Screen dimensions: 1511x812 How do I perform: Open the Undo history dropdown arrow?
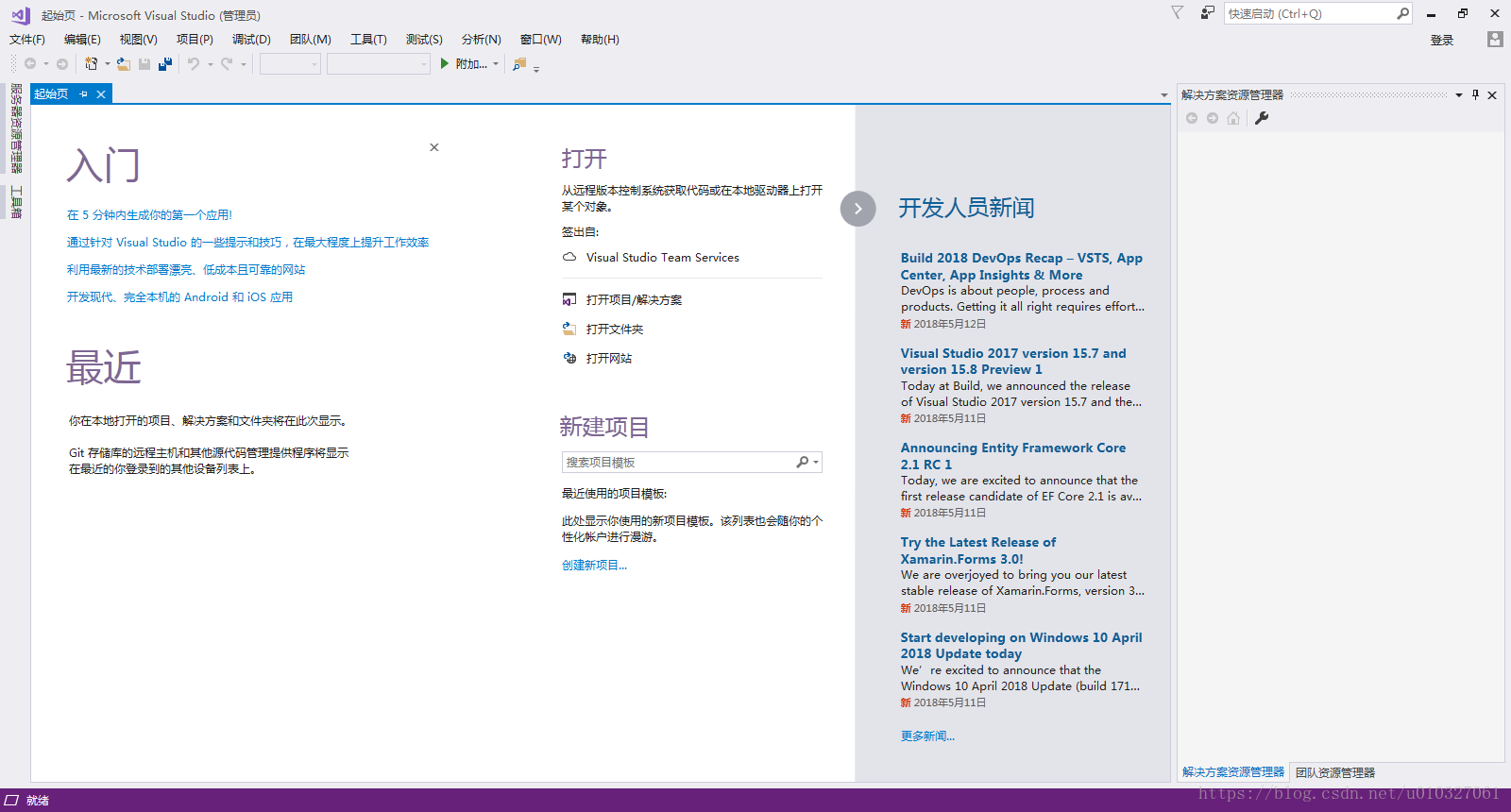(210, 64)
